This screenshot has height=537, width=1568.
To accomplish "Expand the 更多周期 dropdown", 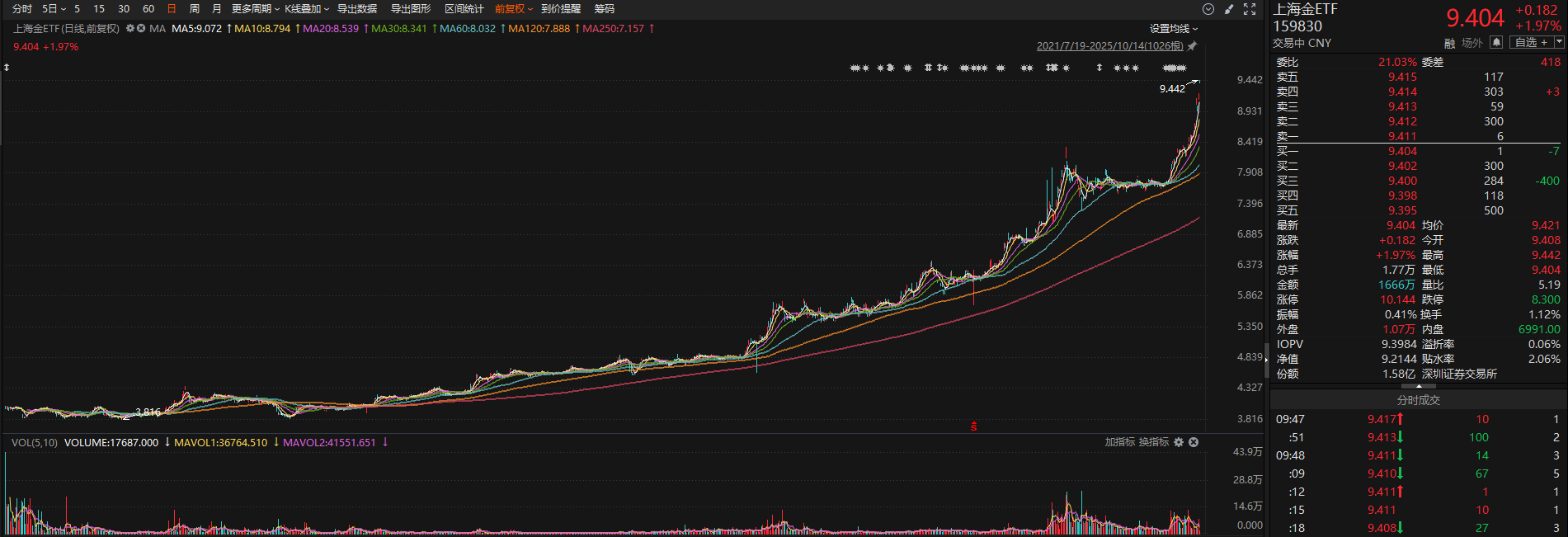I will [255, 9].
